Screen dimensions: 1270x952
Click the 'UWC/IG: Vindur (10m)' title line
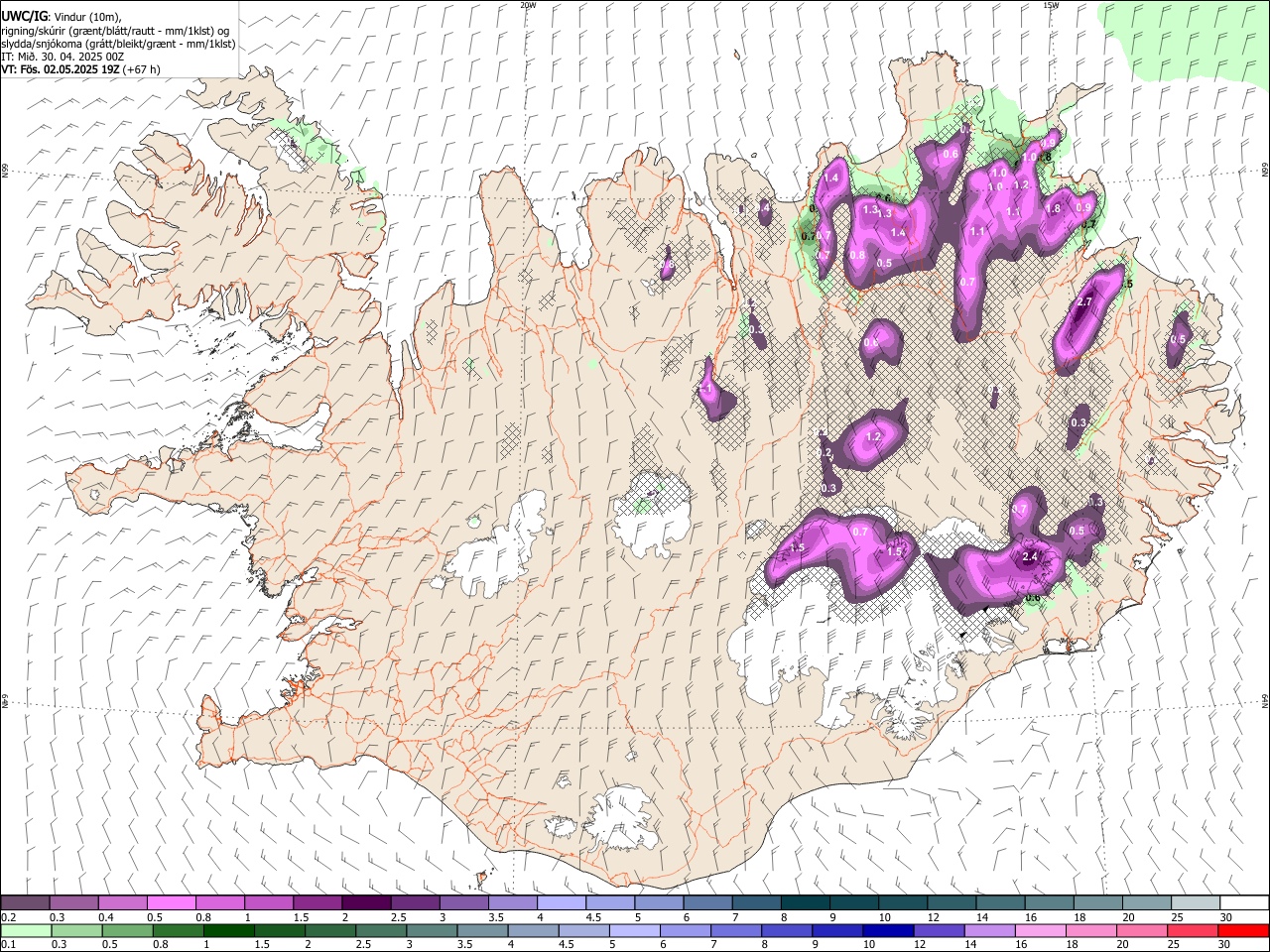pos(62,17)
